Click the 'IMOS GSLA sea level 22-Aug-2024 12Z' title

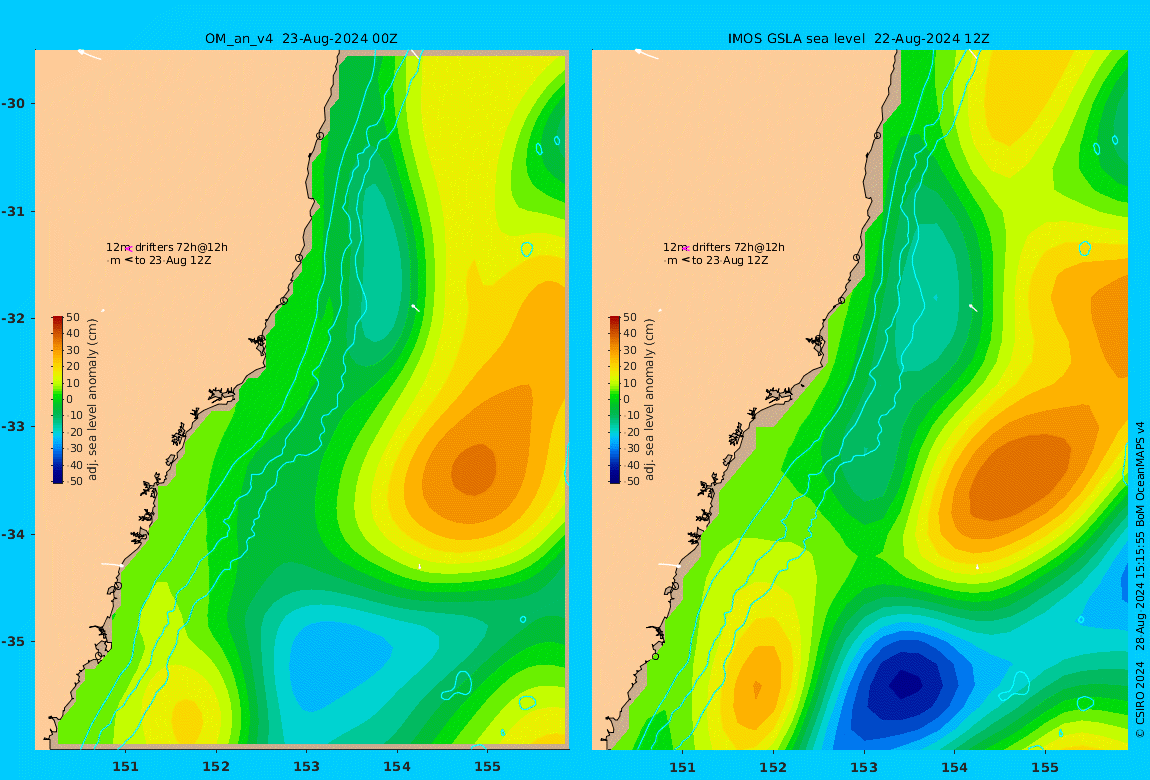click(858, 39)
